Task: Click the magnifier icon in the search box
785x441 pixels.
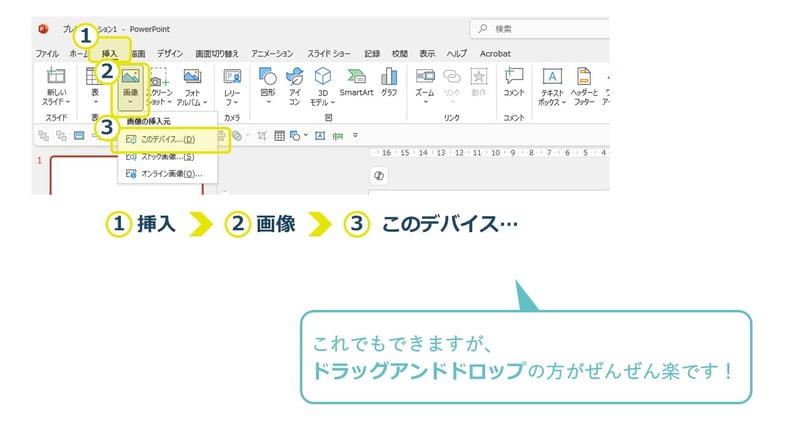Action: (483, 29)
